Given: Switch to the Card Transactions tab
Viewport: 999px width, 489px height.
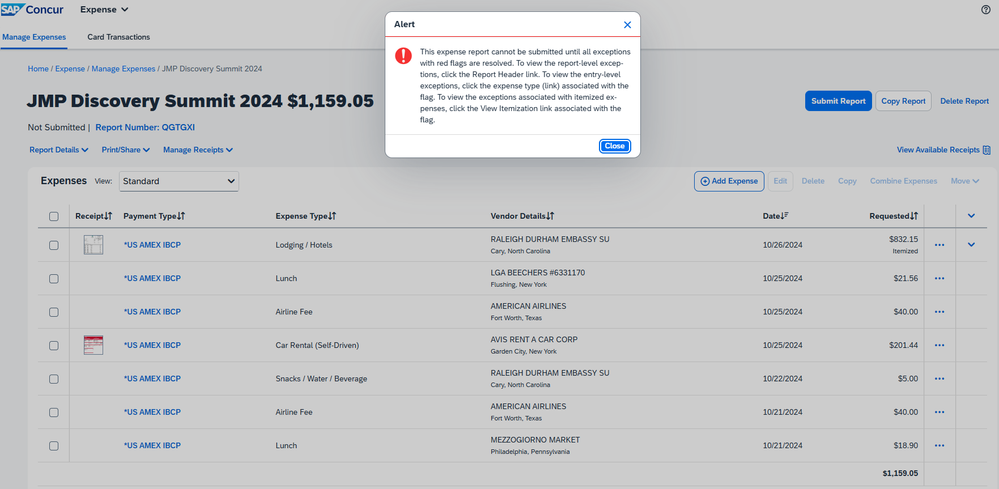Looking at the screenshot, I should point(119,37).
